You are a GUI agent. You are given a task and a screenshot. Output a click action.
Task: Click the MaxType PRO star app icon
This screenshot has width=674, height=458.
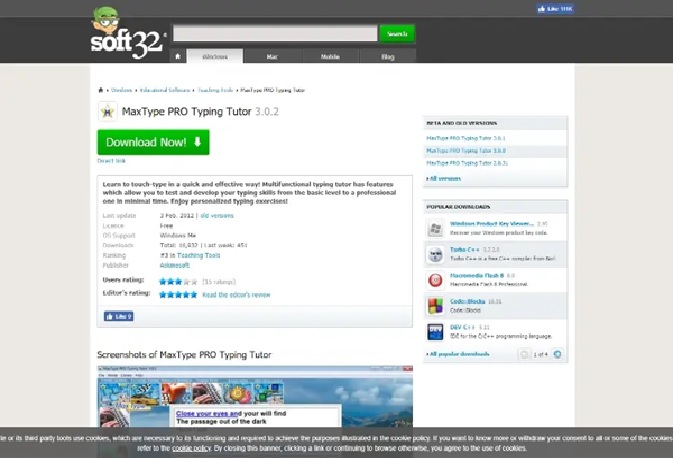107,112
